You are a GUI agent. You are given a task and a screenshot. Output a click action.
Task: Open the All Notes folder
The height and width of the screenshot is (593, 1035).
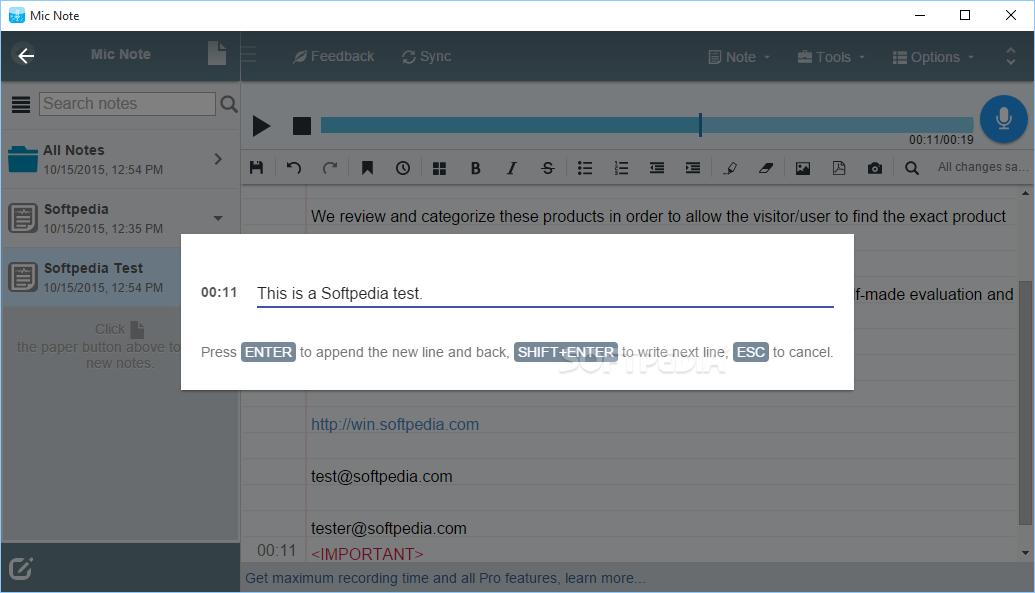click(x=121, y=159)
